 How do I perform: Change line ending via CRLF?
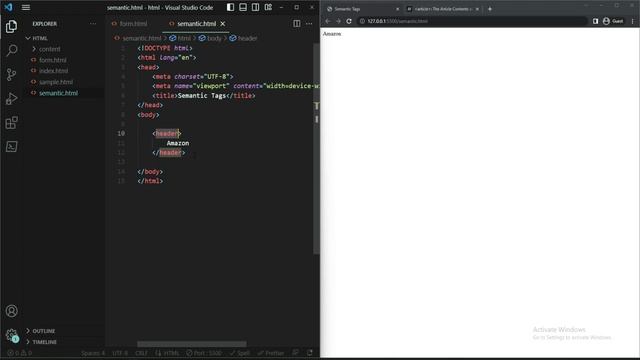point(141,353)
